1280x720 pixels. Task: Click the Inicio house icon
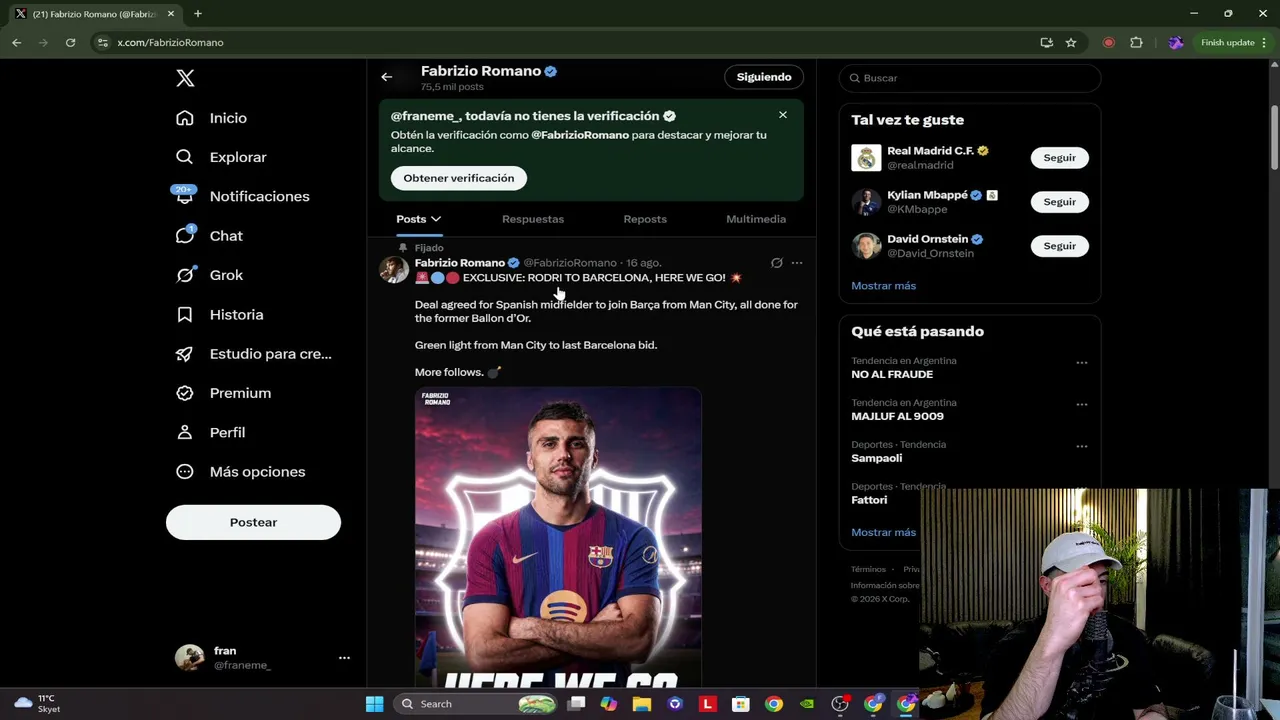point(185,118)
